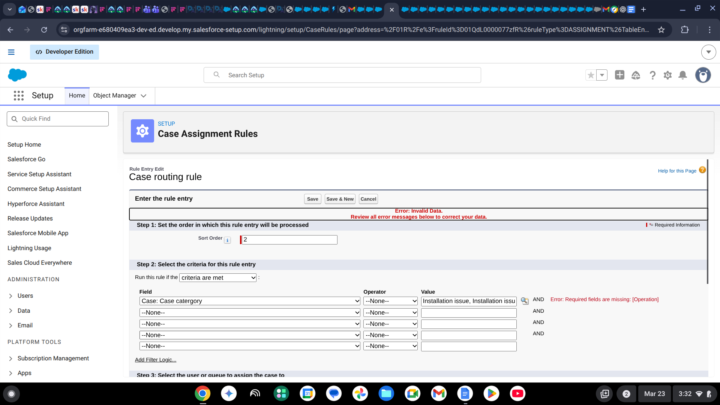Bookmark this page with star icon
The width and height of the screenshot is (720, 405).
[661, 29]
